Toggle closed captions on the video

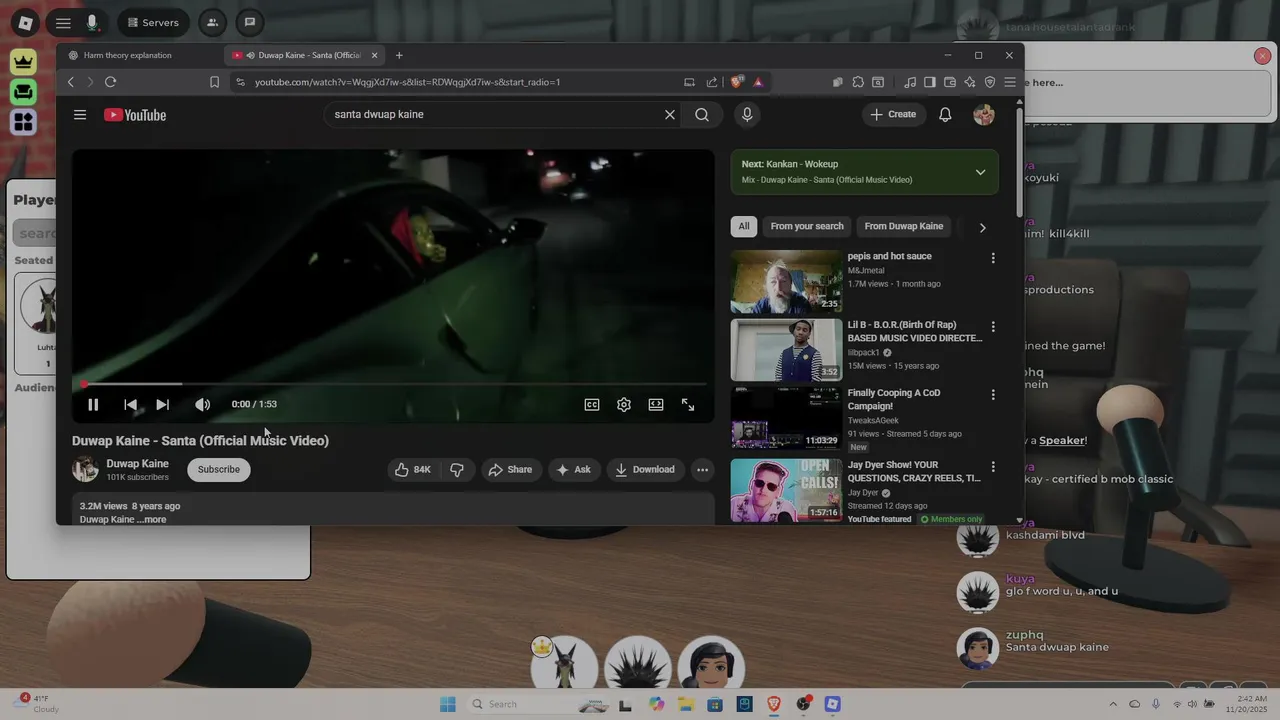tap(592, 404)
